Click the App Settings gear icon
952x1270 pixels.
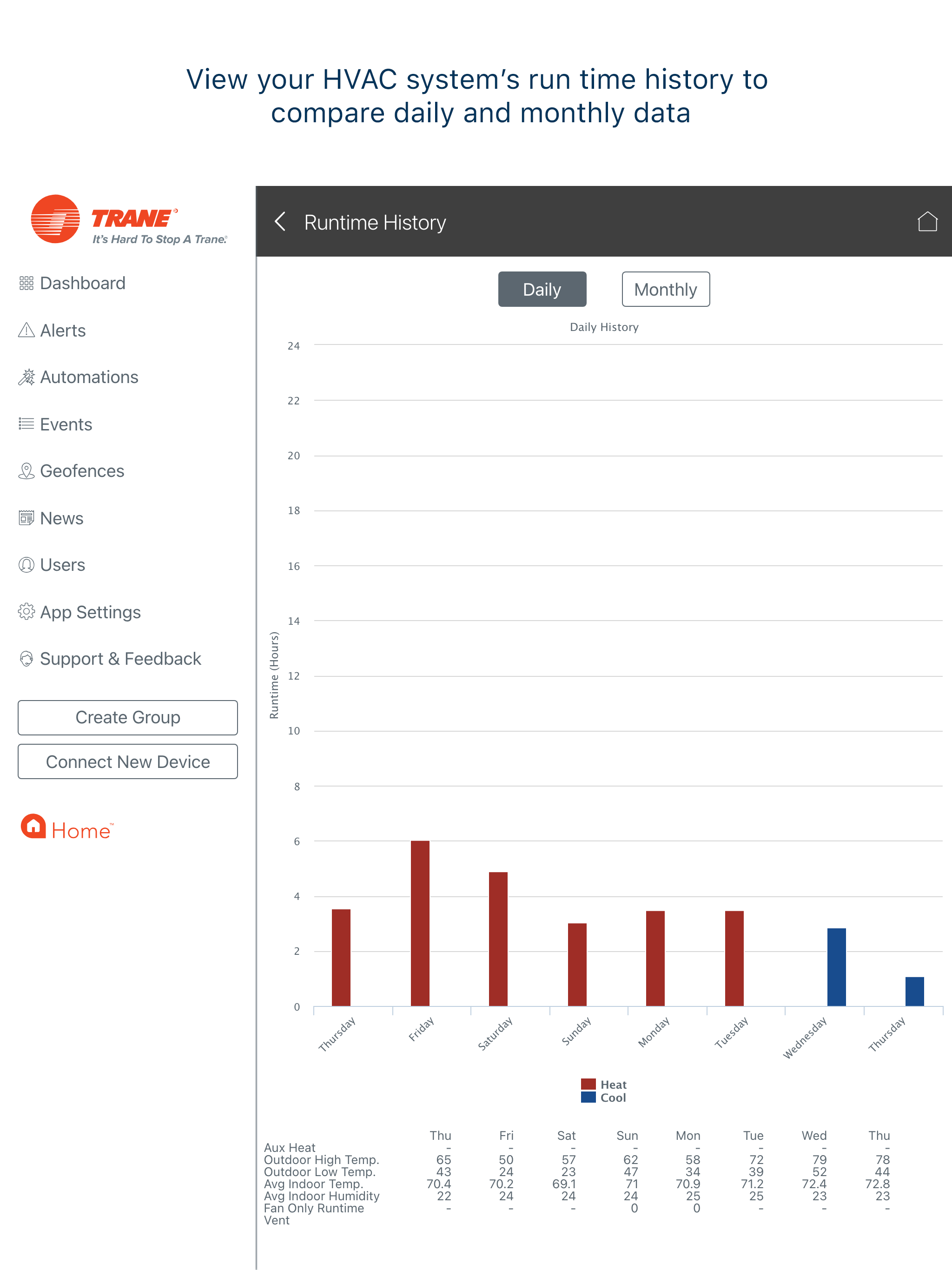pyautogui.click(x=26, y=612)
